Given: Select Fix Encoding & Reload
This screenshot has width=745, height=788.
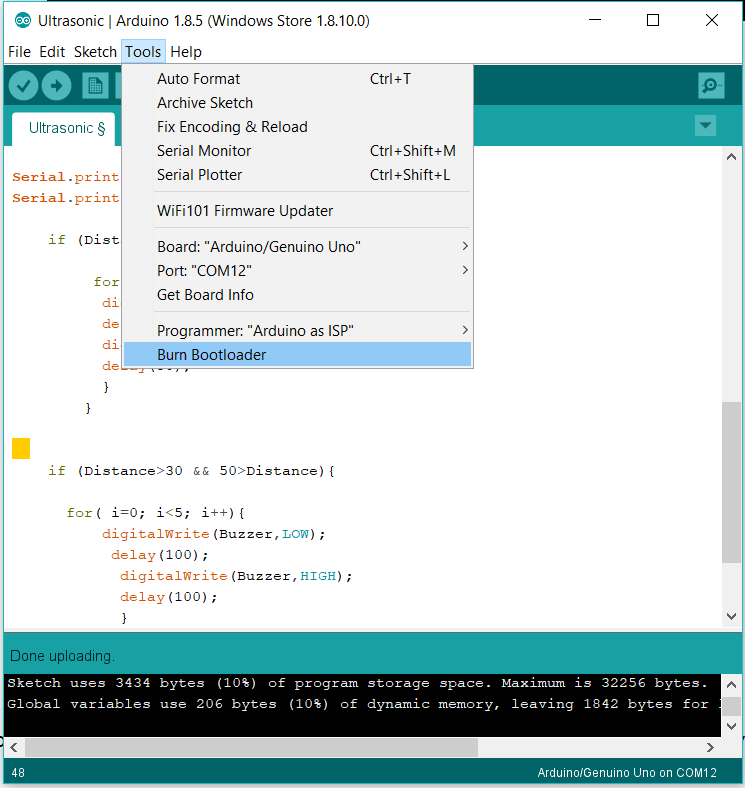Looking at the screenshot, I should (x=297, y=127).
